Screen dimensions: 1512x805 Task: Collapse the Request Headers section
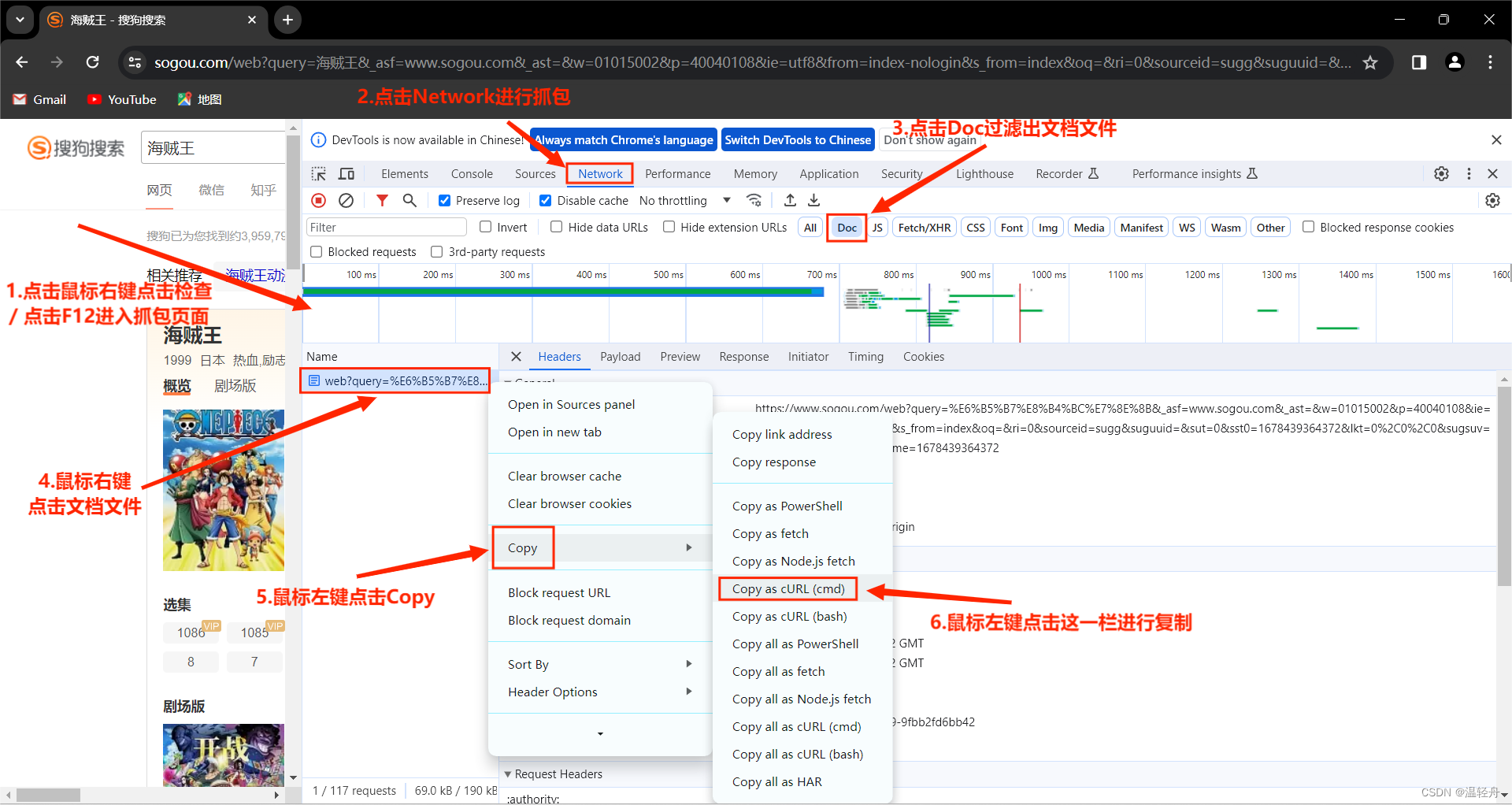pyautogui.click(x=508, y=774)
